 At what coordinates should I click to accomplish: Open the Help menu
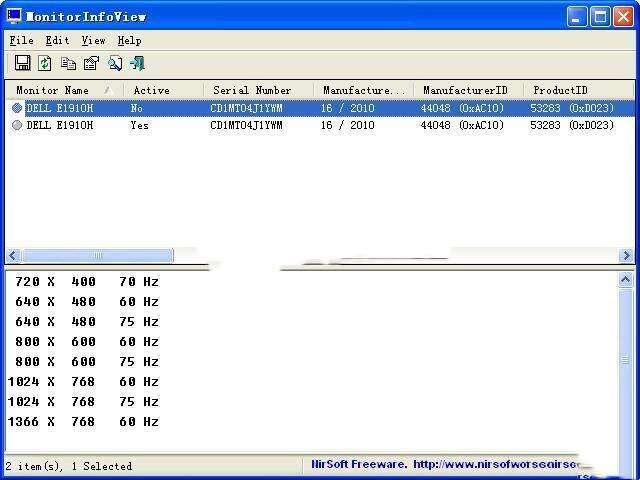pyautogui.click(x=129, y=40)
